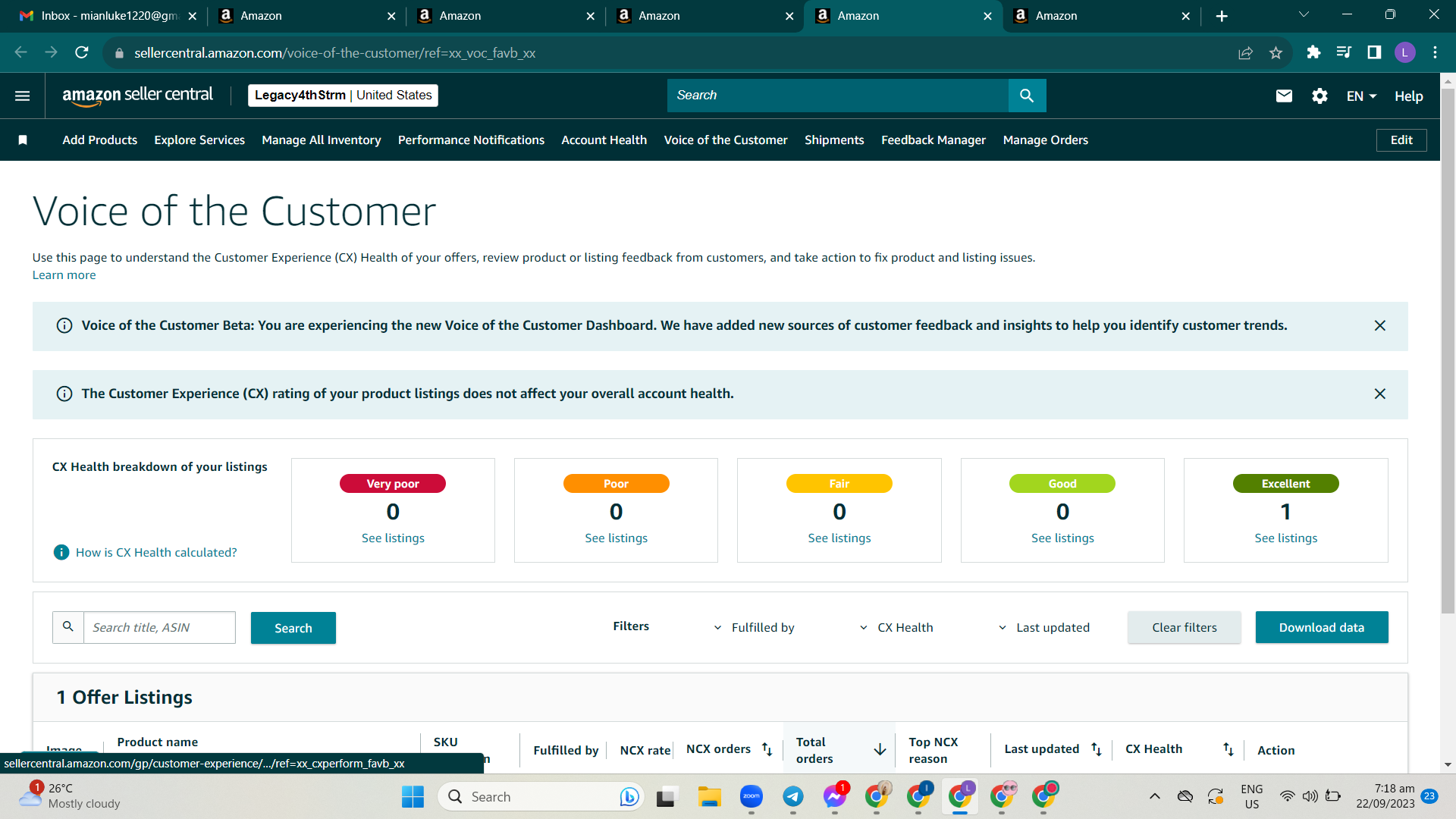Click the Learn more link

coord(64,275)
